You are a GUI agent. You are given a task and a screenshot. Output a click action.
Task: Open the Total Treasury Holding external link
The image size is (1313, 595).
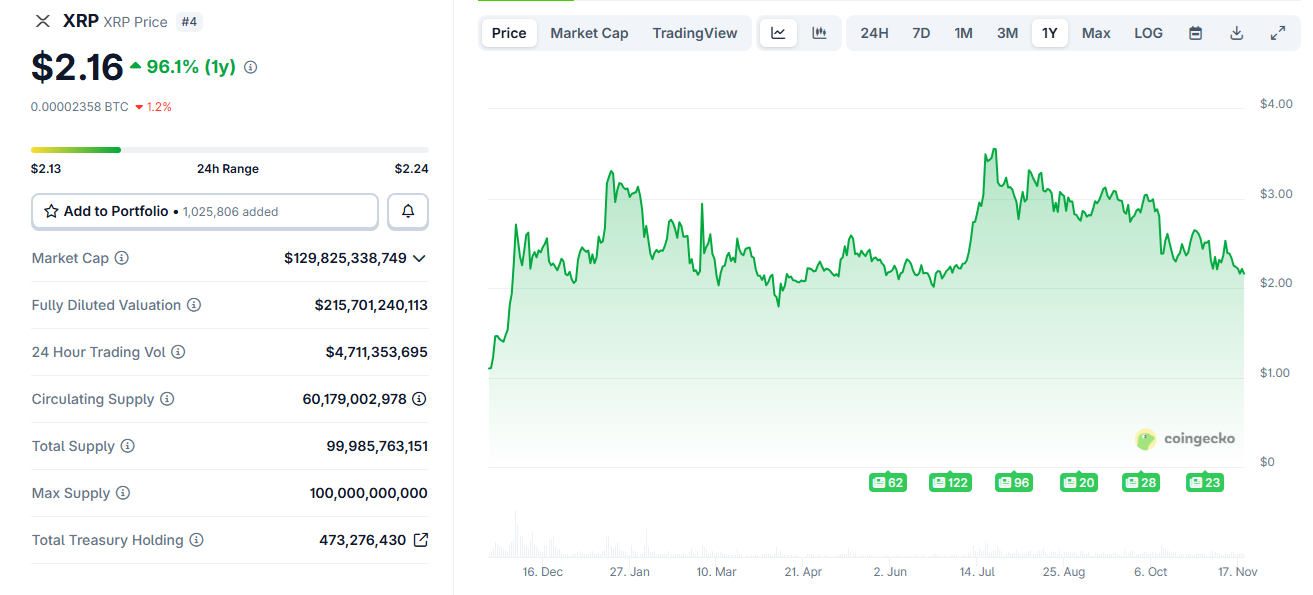pyautogui.click(x=419, y=540)
